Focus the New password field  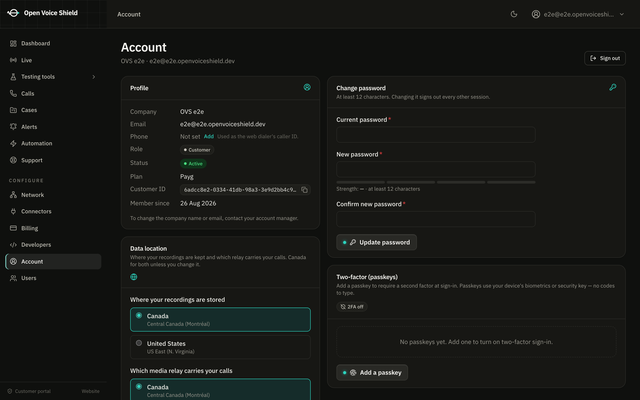(436, 169)
